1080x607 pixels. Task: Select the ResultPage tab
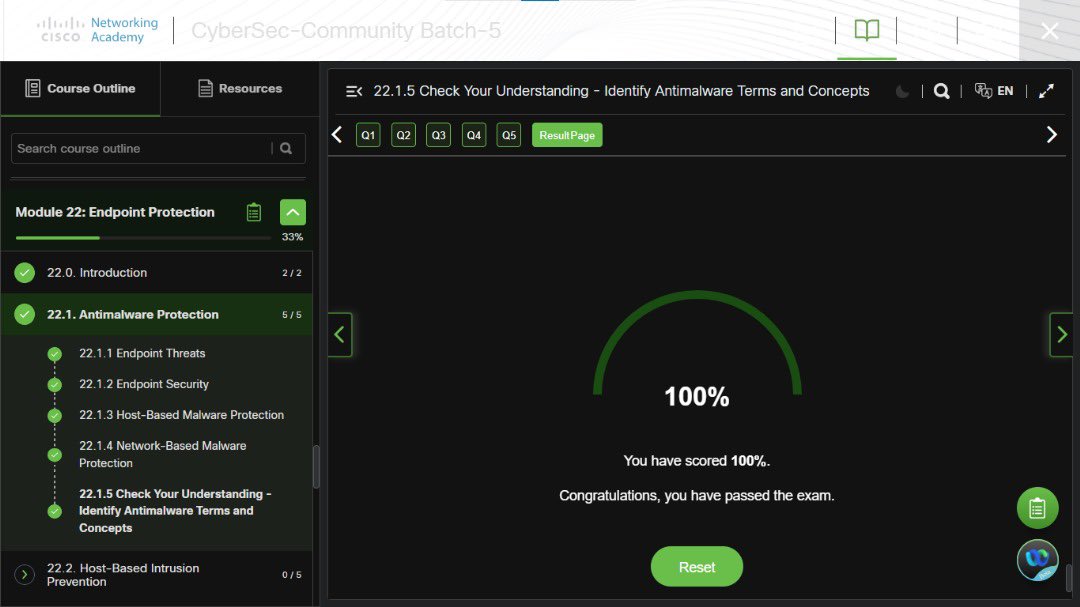click(567, 135)
